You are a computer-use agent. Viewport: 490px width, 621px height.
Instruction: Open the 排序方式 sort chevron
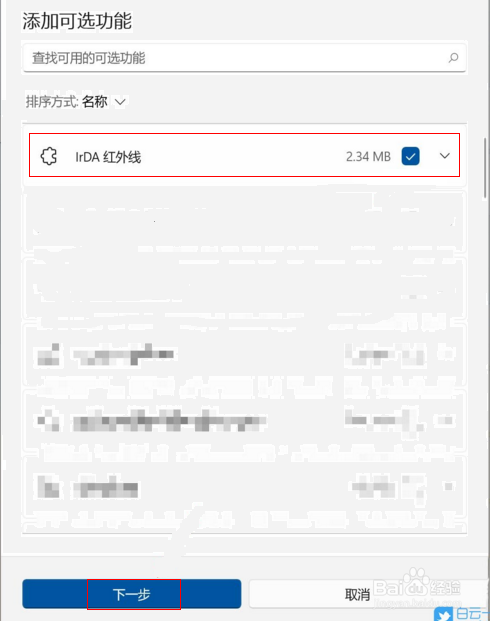click(x=120, y=102)
